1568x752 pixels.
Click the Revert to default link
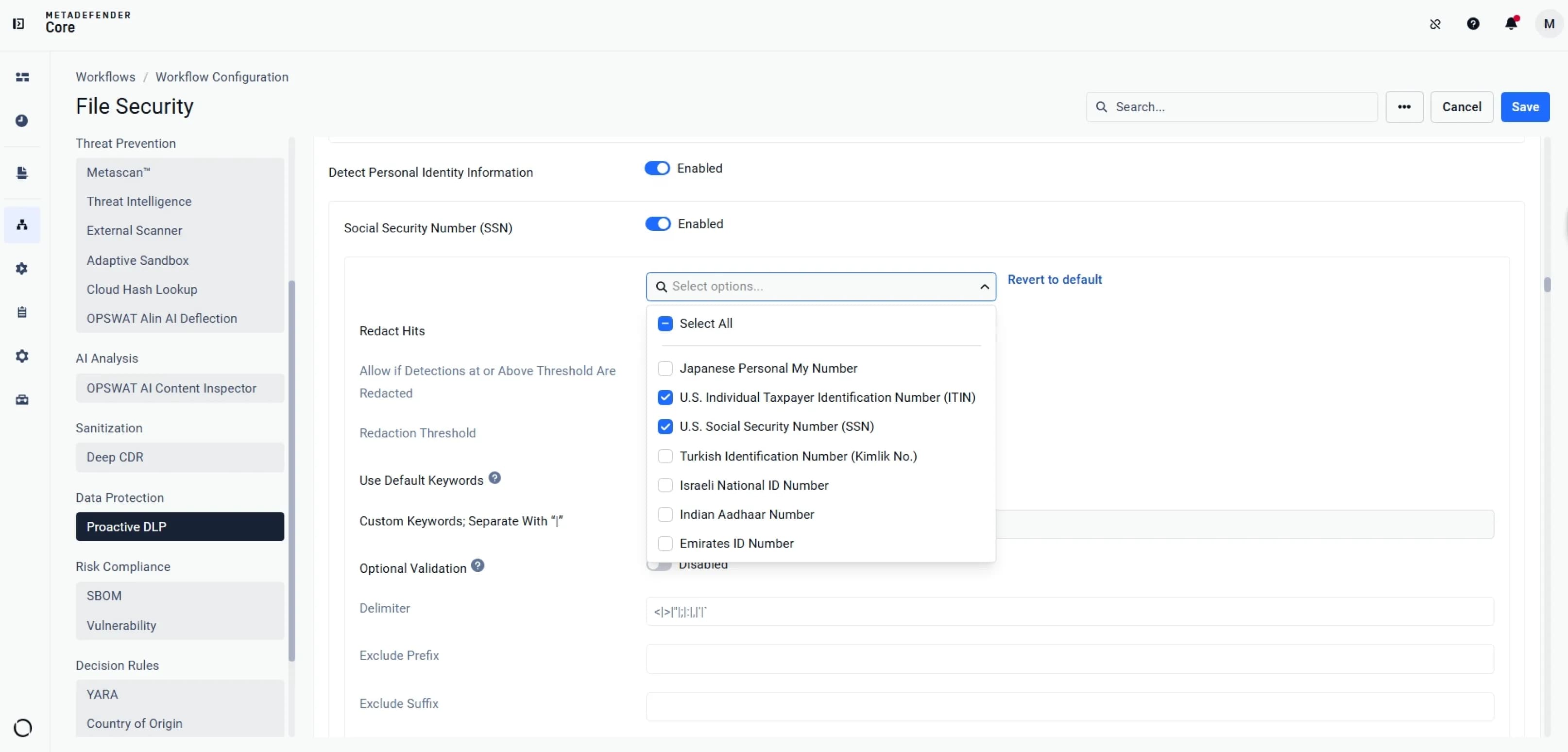(x=1054, y=279)
